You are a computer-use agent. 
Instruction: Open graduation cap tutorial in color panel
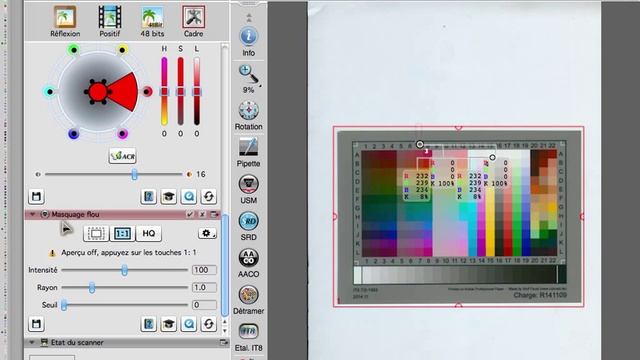[169, 196]
